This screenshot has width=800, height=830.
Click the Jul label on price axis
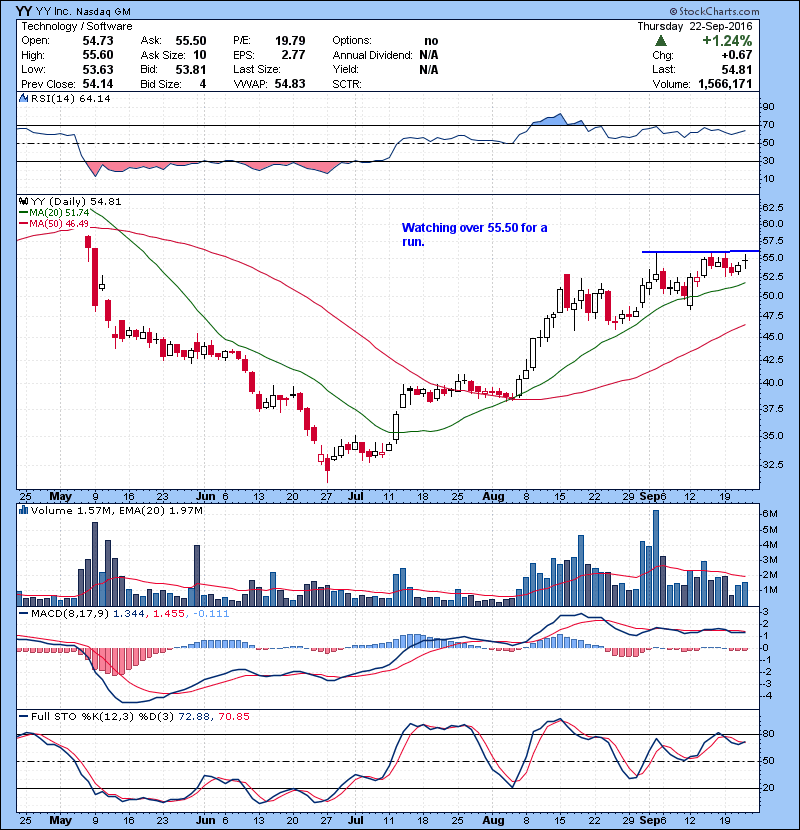357,495
